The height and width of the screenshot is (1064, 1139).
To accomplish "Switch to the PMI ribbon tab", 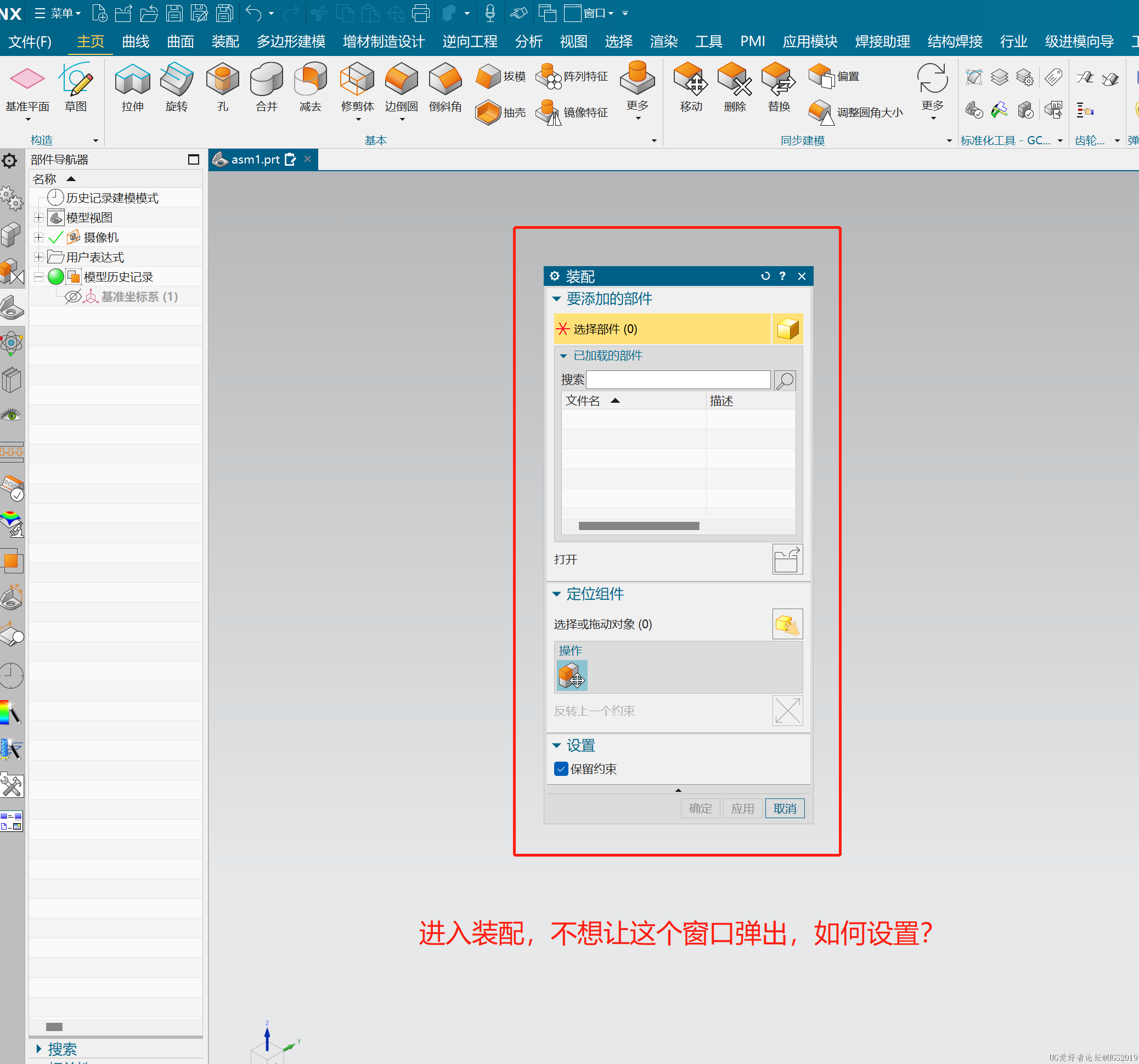I will [x=752, y=41].
